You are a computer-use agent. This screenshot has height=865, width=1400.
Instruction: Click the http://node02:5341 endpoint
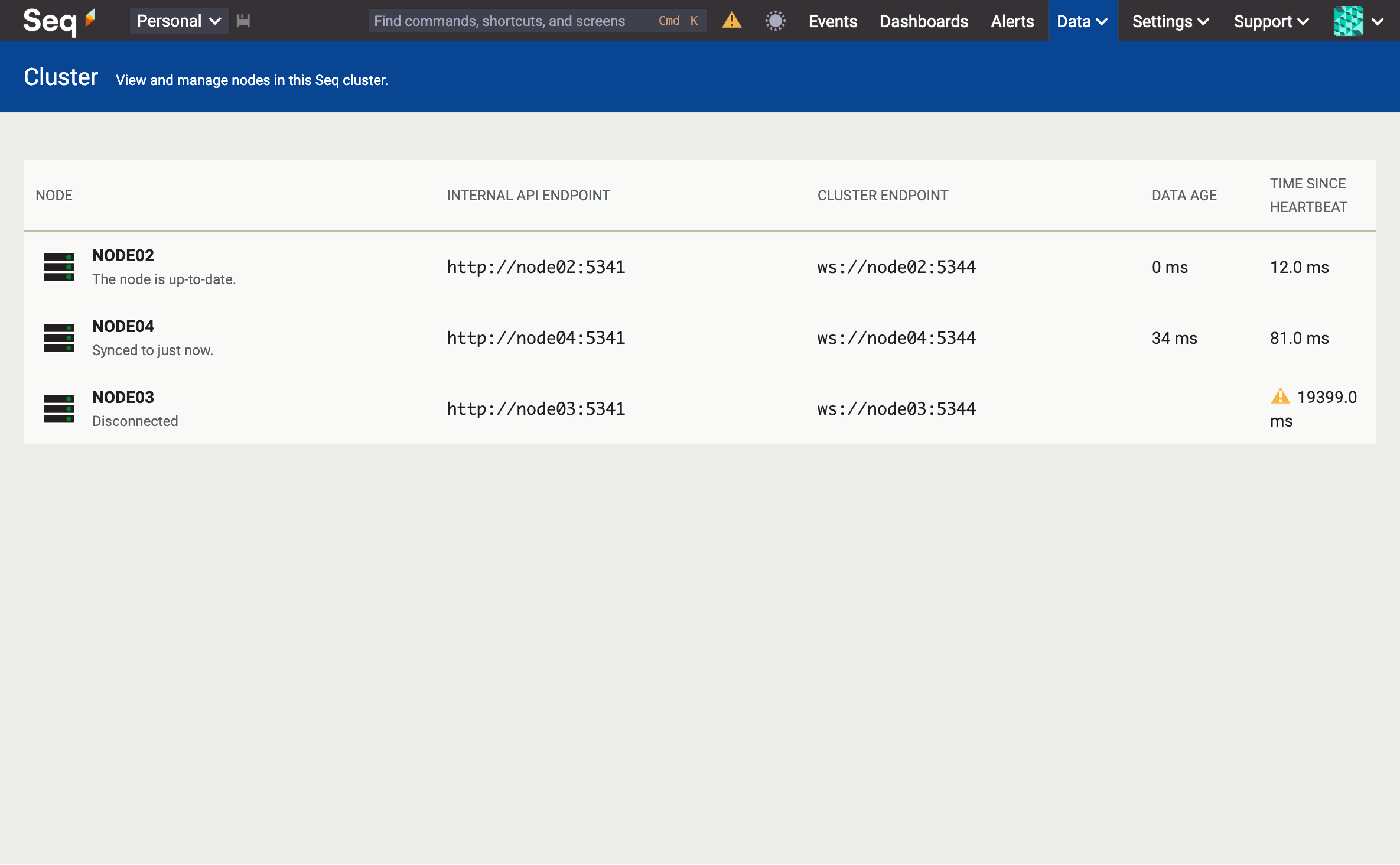pyautogui.click(x=536, y=267)
